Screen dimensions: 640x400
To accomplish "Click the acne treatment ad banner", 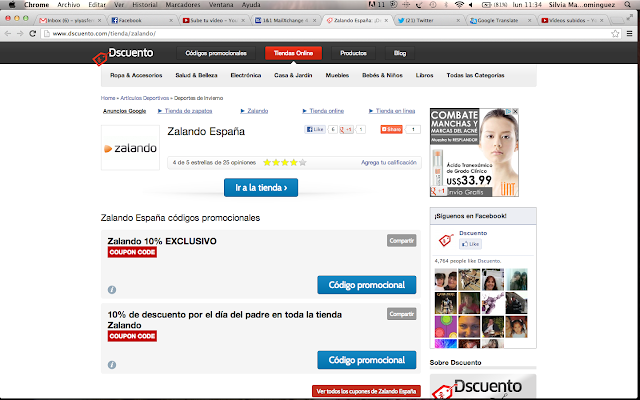I will [x=474, y=152].
